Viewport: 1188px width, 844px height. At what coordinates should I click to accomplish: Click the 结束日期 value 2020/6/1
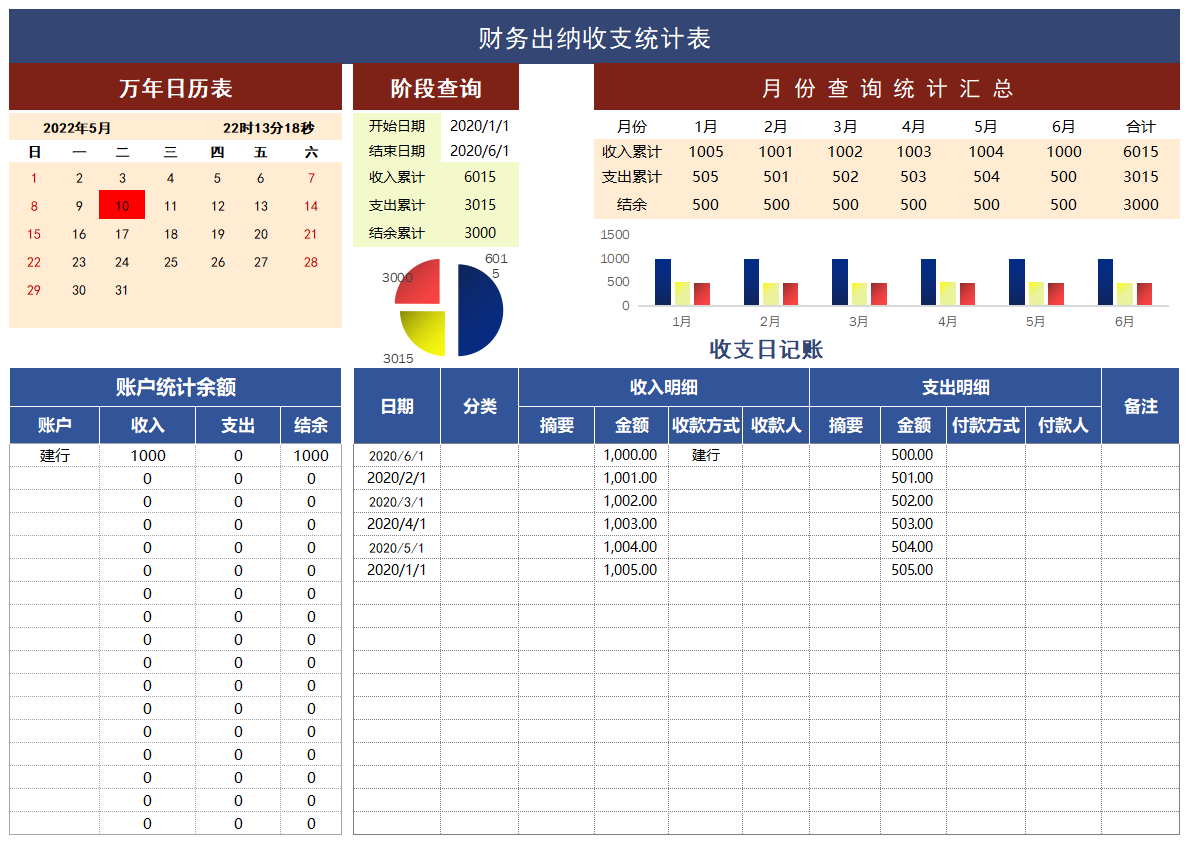click(478, 152)
